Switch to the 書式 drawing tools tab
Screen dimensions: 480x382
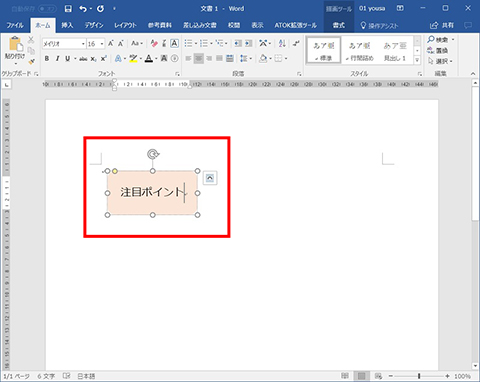[339, 25]
